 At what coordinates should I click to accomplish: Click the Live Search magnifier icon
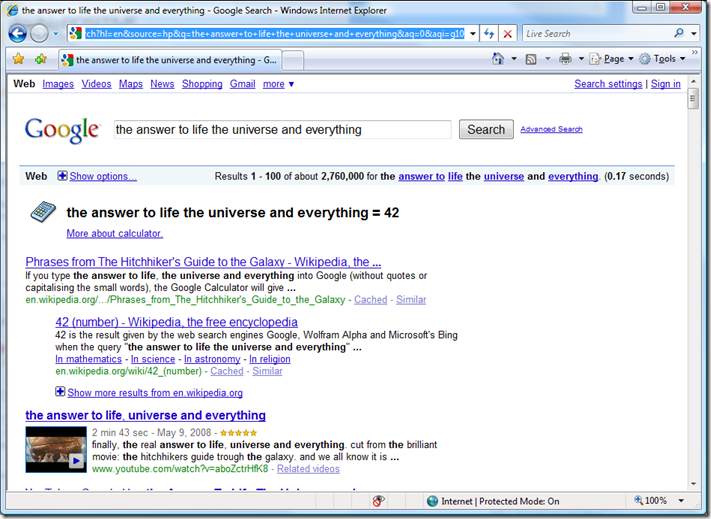pyautogui.click(x=679, y=33)
